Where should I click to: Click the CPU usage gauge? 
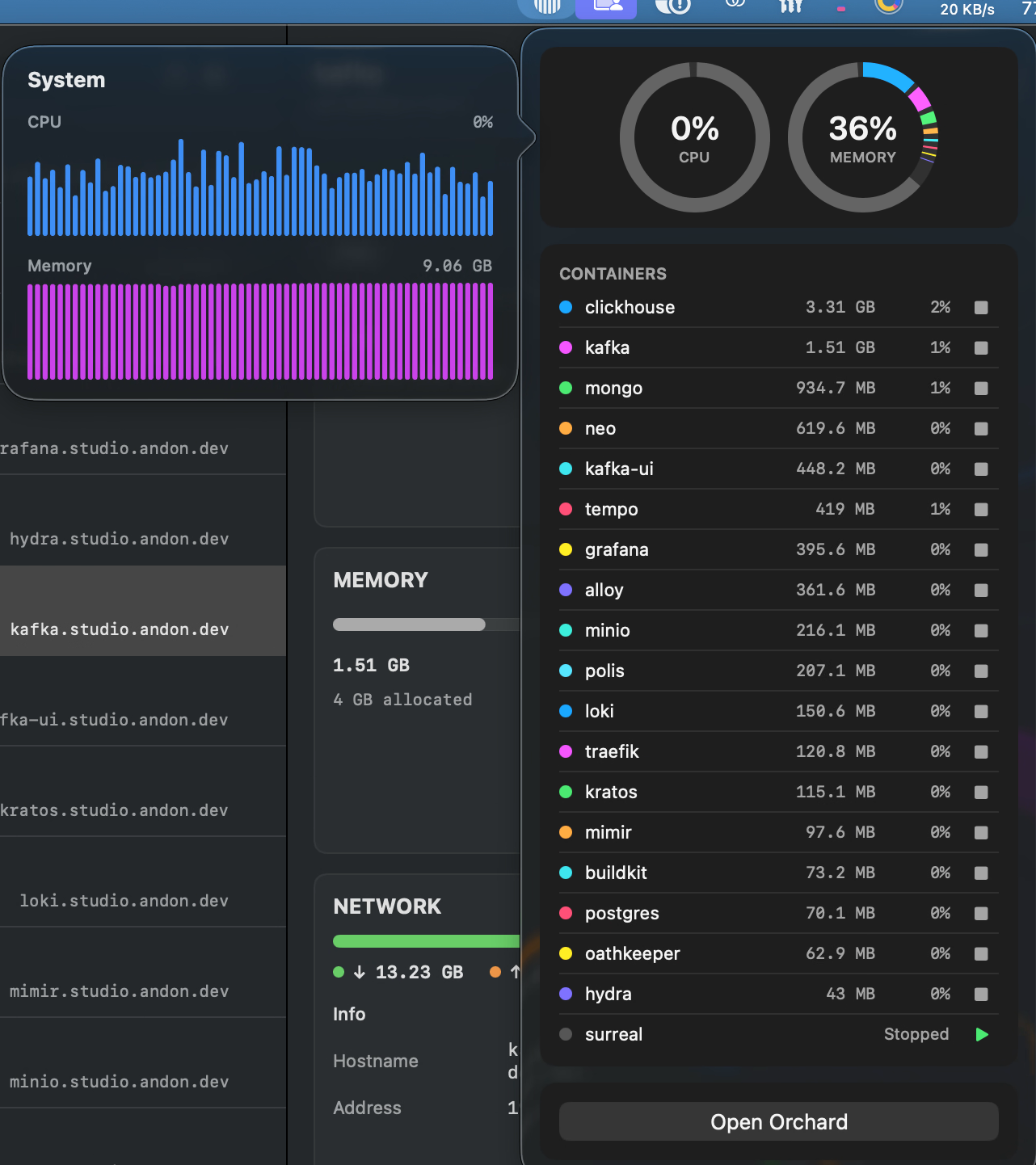tap(694, 137)
